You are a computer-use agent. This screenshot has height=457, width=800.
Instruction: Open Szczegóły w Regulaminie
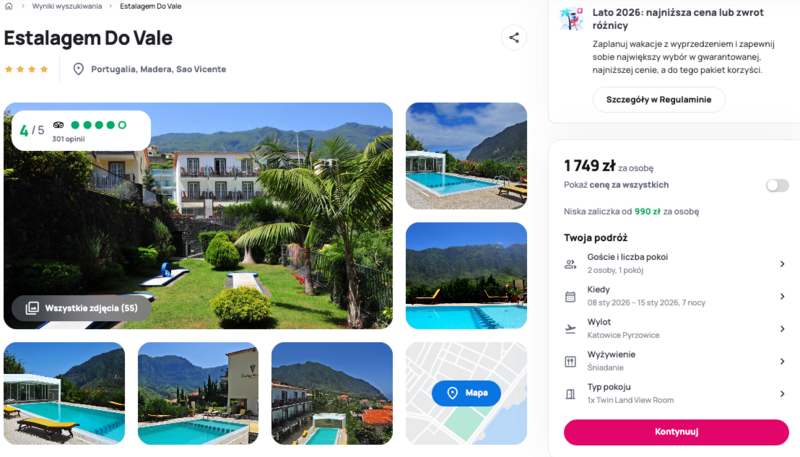click(659, 100)
